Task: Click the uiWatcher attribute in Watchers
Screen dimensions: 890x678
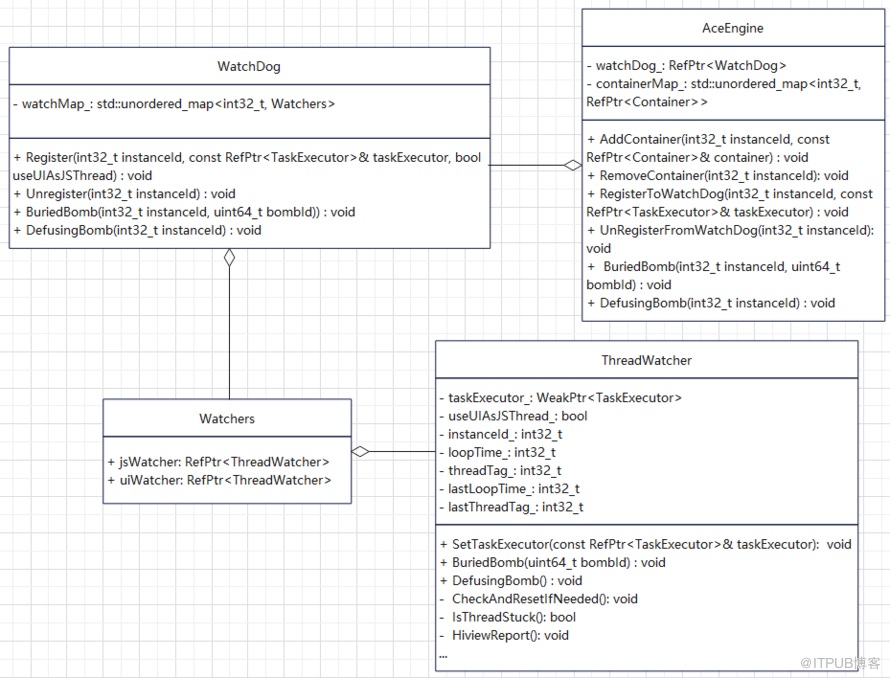Action: coord(220,480)
